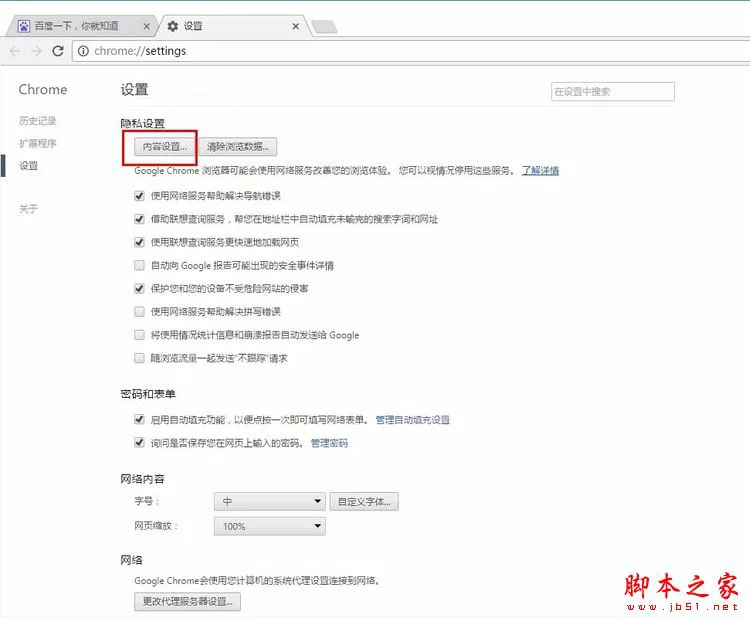Open 管理密码 link

(329, 443)
